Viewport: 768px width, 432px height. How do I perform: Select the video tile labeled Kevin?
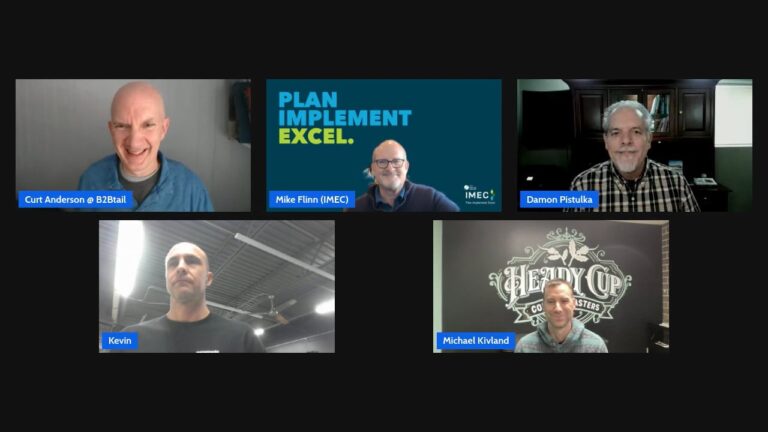217,287
